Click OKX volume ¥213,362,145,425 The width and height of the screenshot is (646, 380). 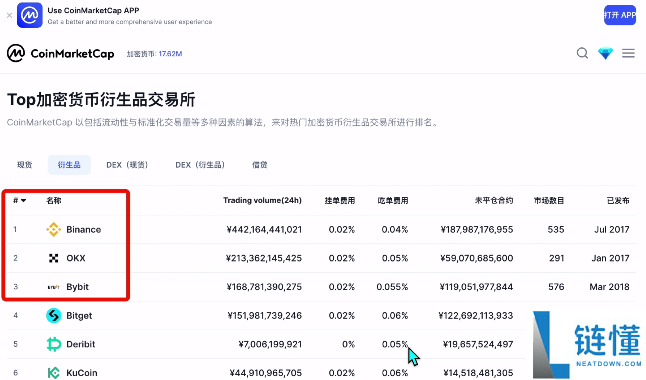tap(264, 258)
